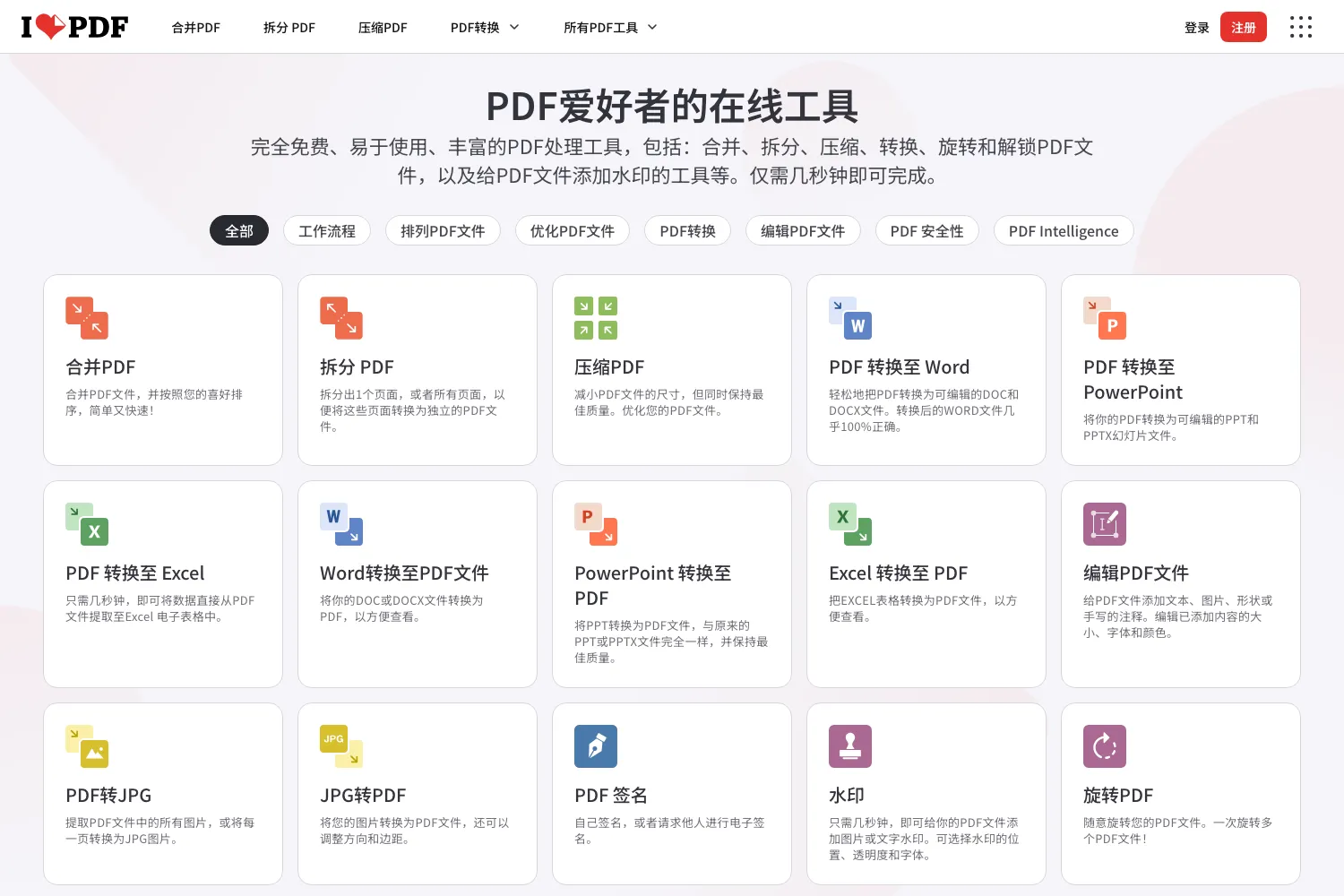The width and height of the screenshot is (1344, 896).
Task: Open the Word转换至PDF文件 title
Action: 404,573
